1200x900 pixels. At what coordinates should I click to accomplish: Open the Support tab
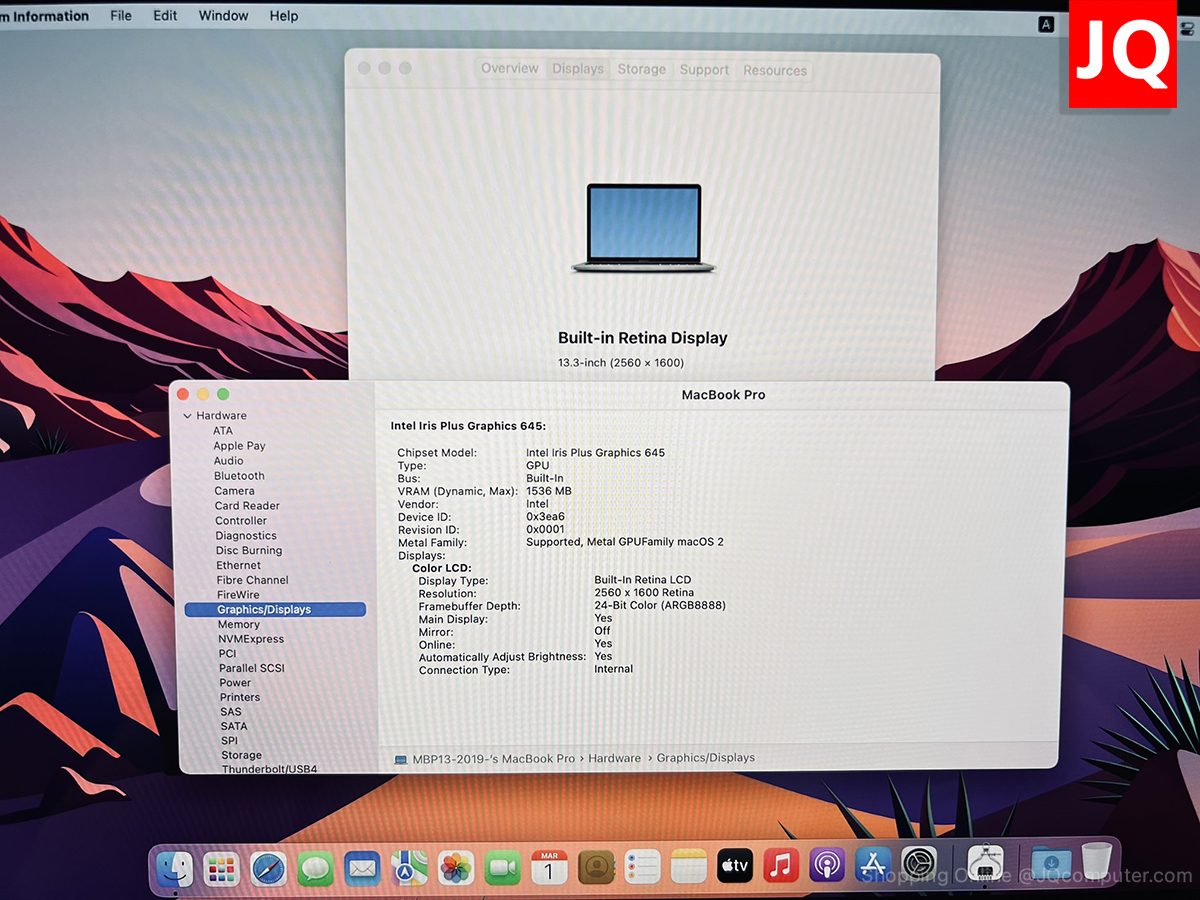704,70
